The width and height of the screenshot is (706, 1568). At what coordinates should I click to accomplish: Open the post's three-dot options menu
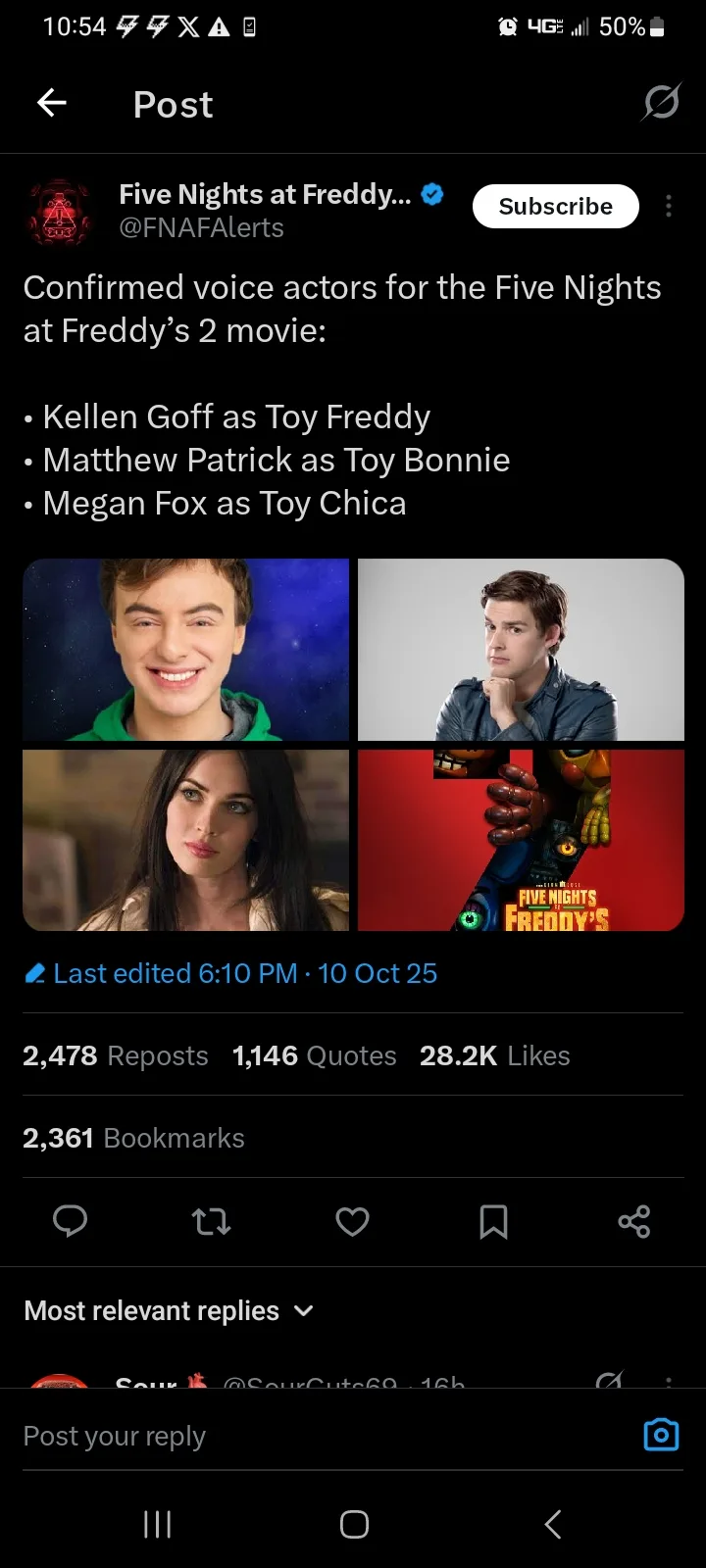(669, 206)
